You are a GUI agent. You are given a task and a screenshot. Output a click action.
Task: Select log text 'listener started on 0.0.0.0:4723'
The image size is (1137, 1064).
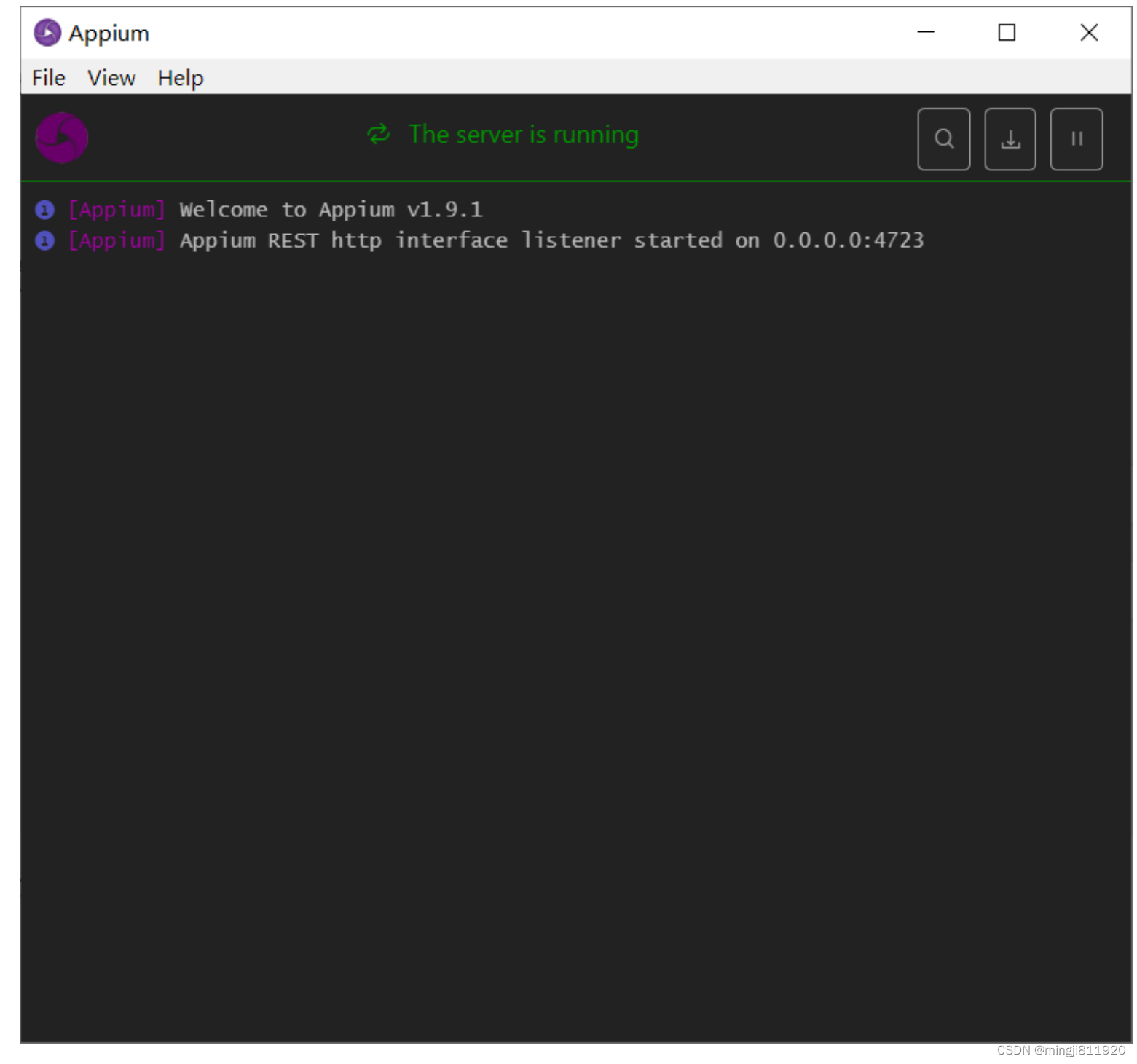[x=723, y=240]
